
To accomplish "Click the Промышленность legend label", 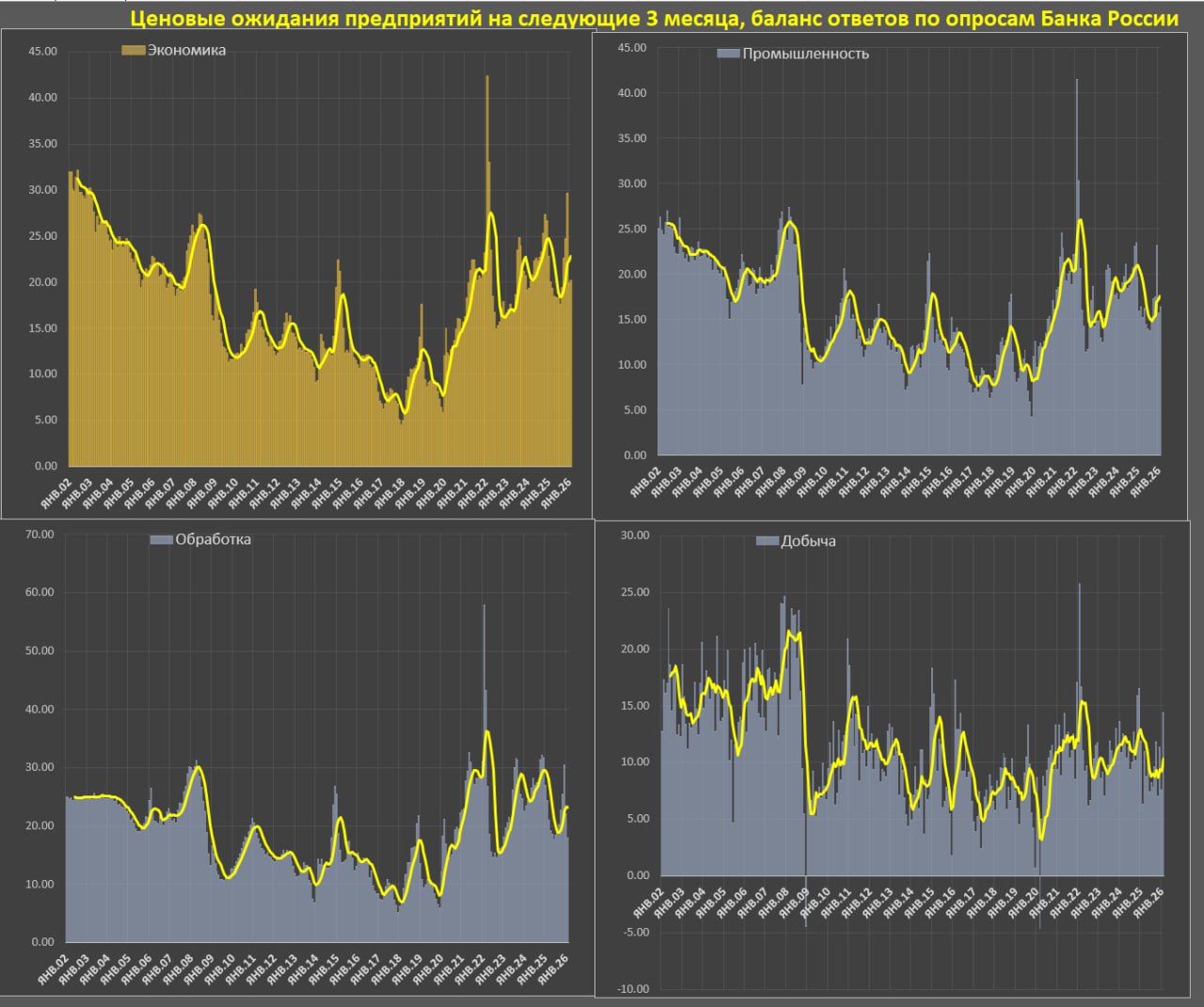I will point(805,54).
